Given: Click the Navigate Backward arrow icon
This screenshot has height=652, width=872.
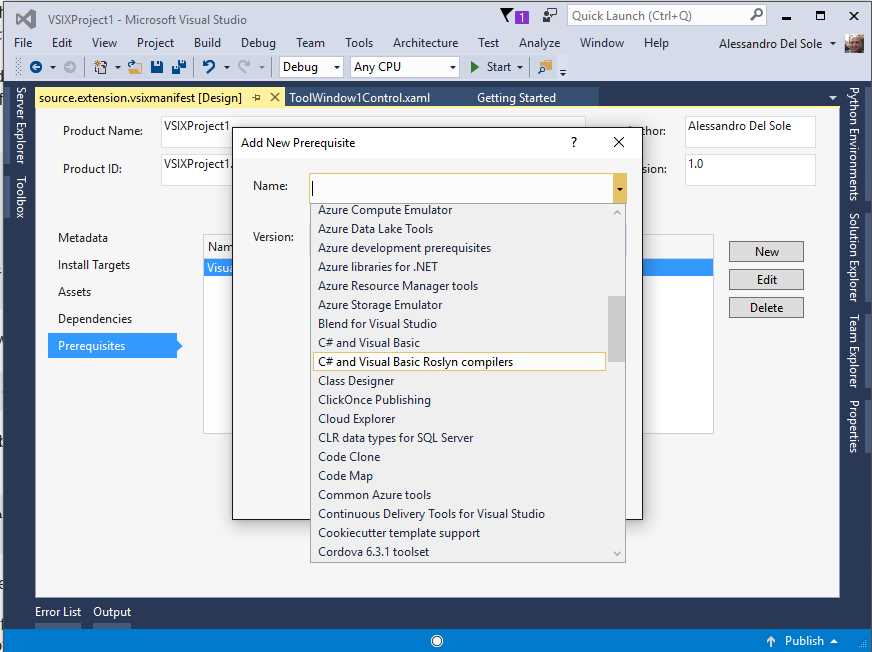Looking at the screenshot, I should pyautogui.click(x=36, y=67).
